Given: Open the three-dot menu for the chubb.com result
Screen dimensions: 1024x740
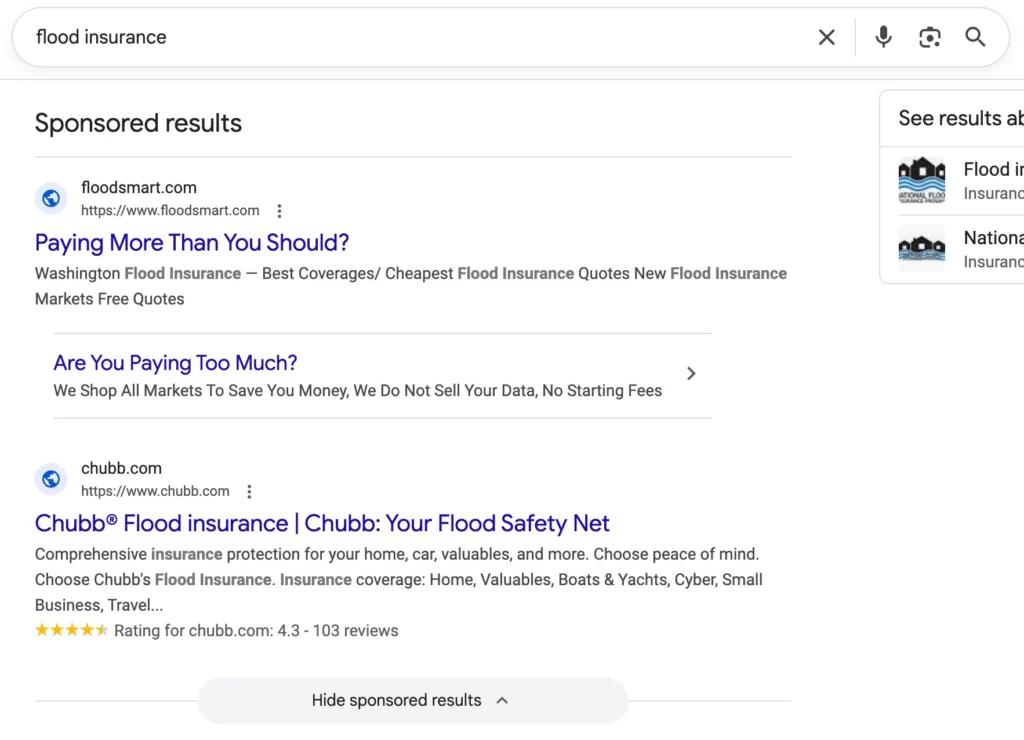Looking at the screenshot, I should [248, 491].
